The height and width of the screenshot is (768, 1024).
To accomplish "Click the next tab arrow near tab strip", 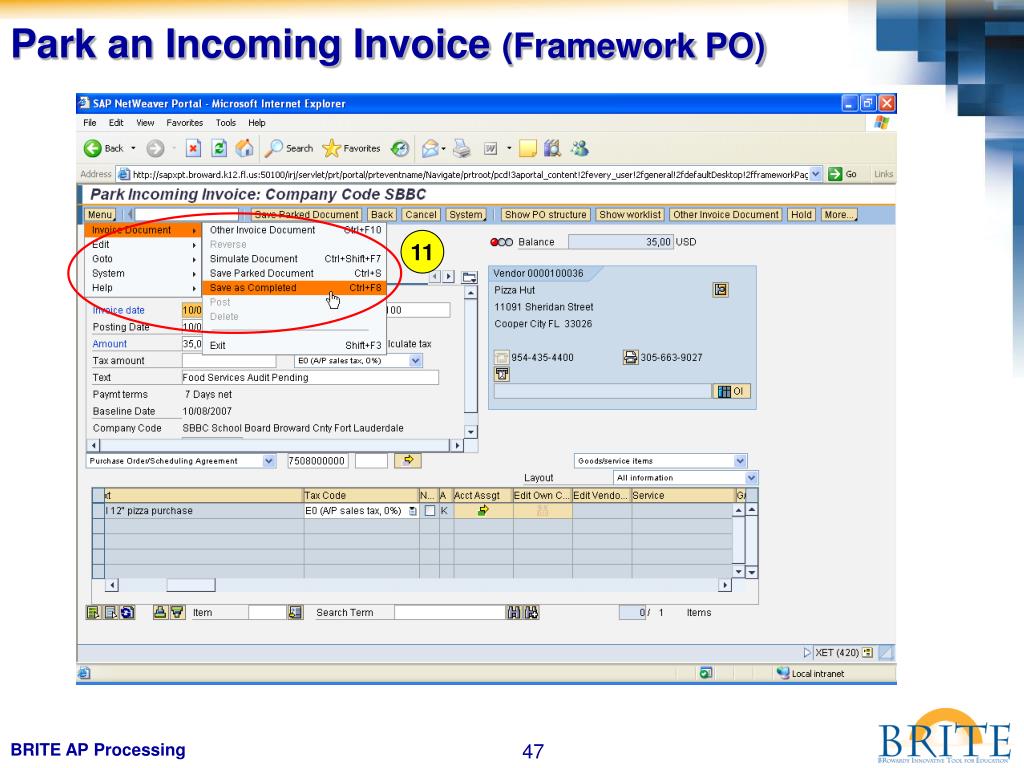I will pos(449,277).
